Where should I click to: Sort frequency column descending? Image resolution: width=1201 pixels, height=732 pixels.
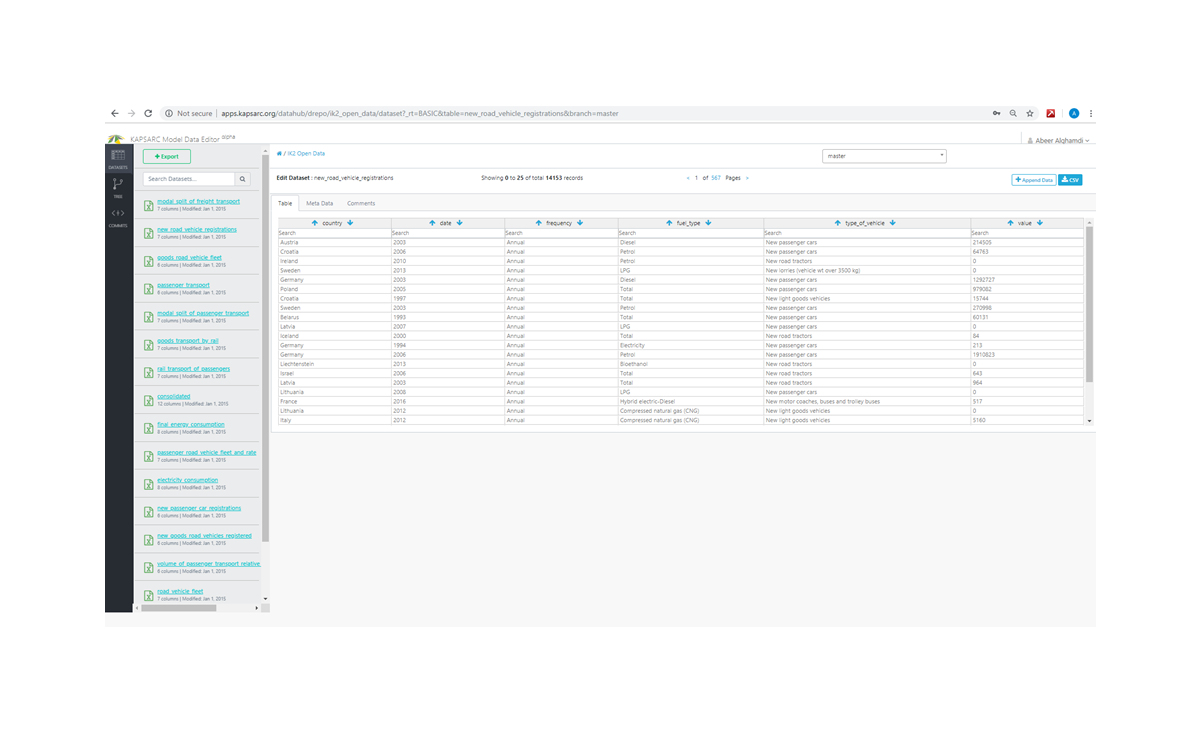coord(580,223)
